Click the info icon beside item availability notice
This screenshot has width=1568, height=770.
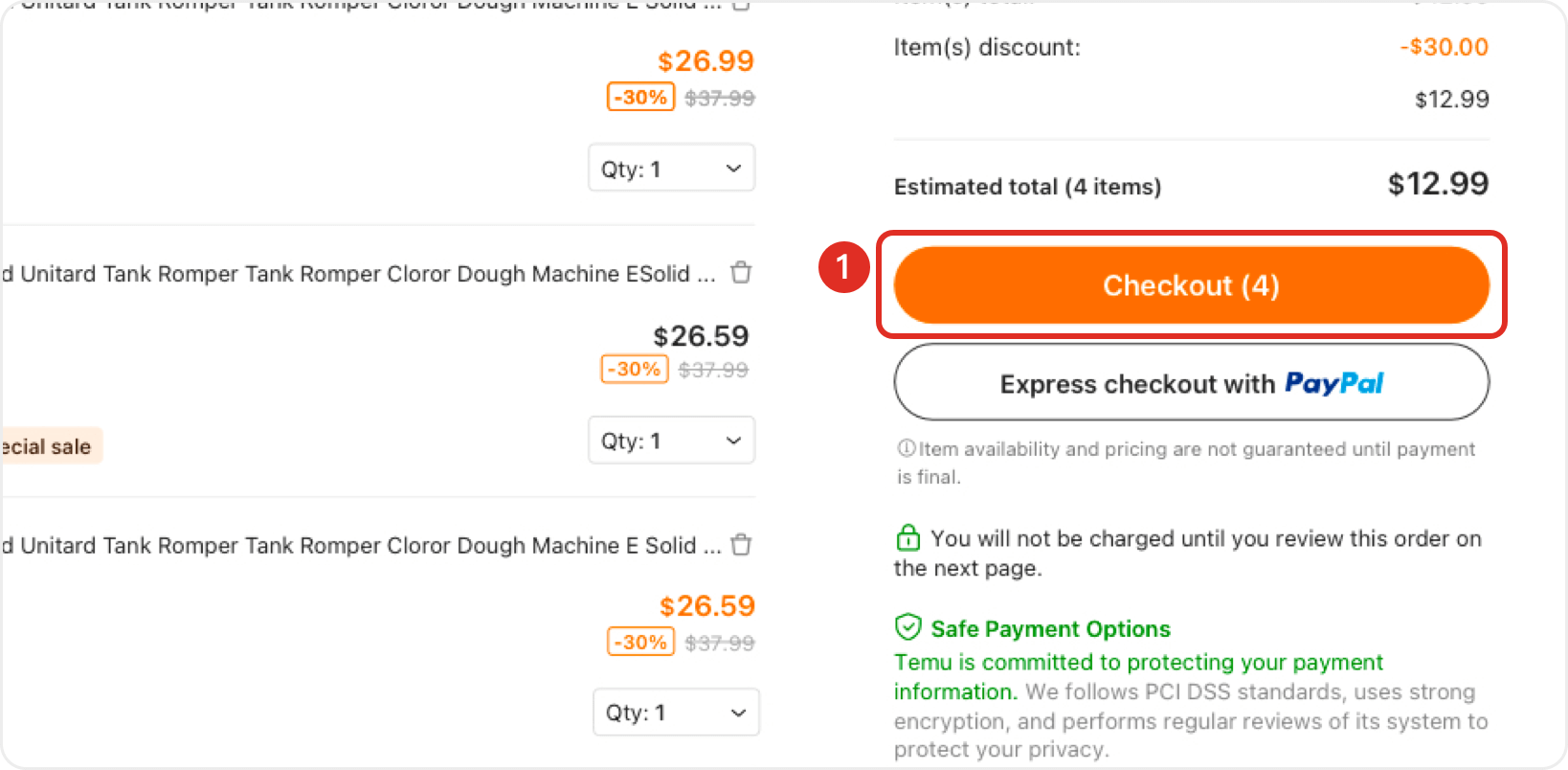(x=906, y=448)
